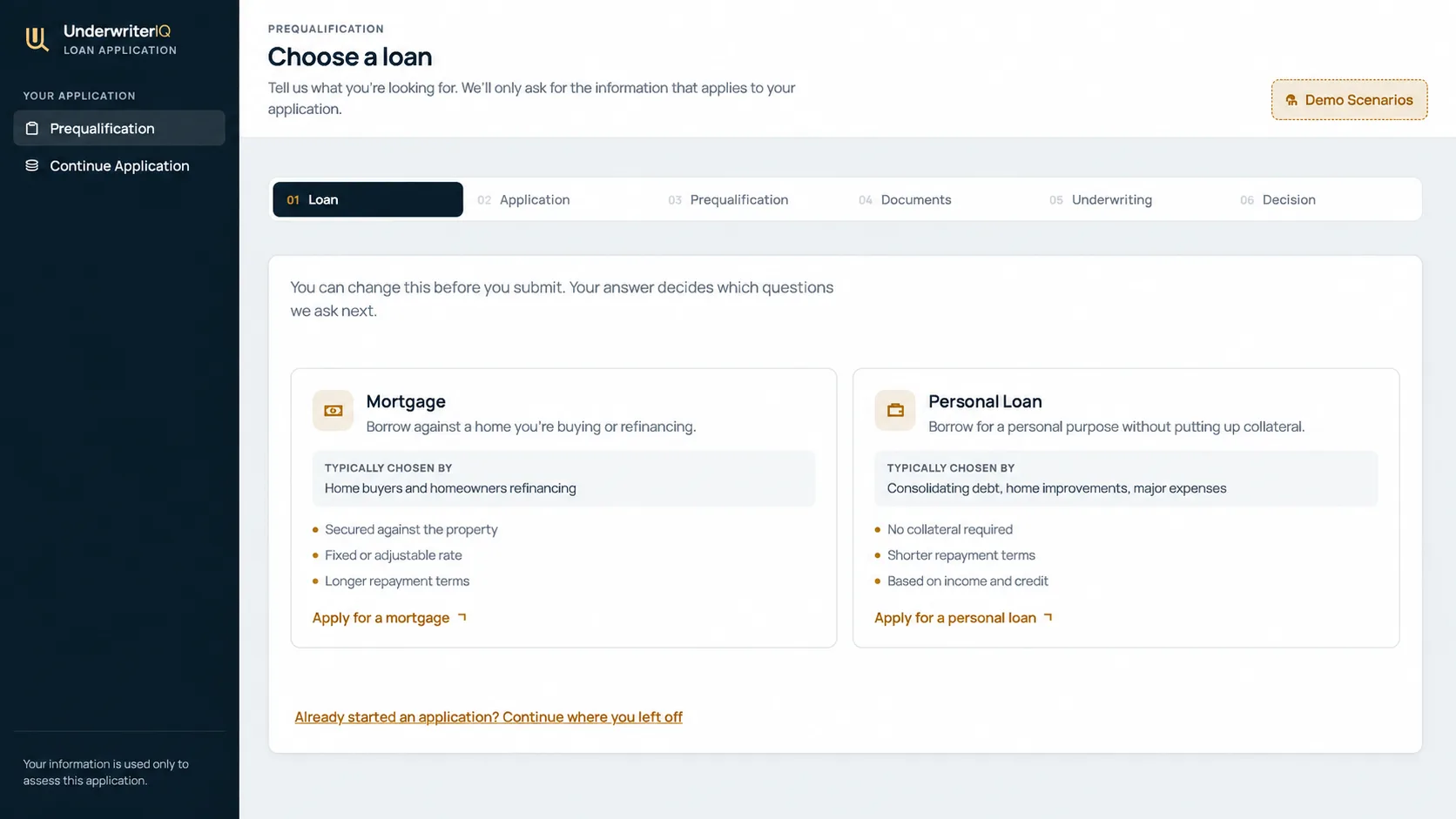The height and width of the screenshot is (819, 1456).
Task: Click the Continue Application stack icon
Action: tap(32, 165)
